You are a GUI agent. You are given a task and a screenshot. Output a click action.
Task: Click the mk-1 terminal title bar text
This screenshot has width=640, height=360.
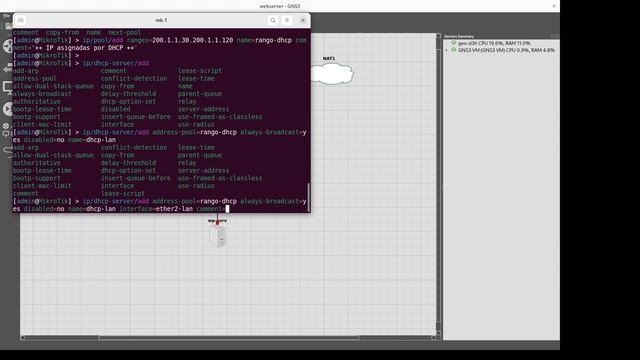click(161, 20)
